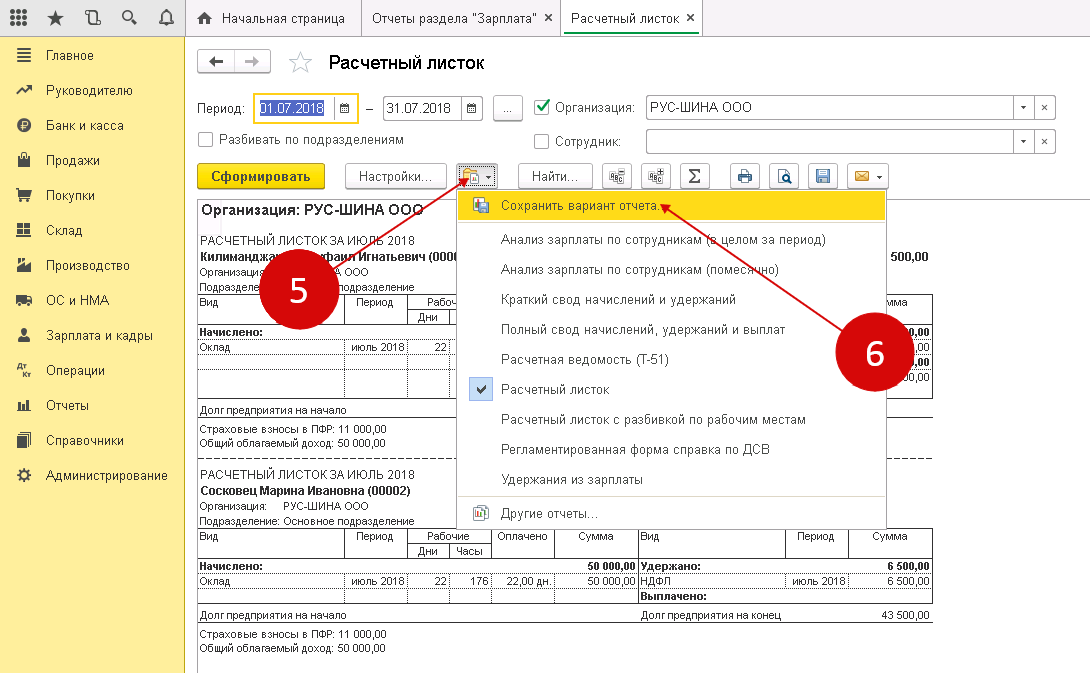Choose Расчетная ведомость (Т-51) report variant
Image resolution: width=1090 pixels, height=673 pixels.
tap(584, 359)
